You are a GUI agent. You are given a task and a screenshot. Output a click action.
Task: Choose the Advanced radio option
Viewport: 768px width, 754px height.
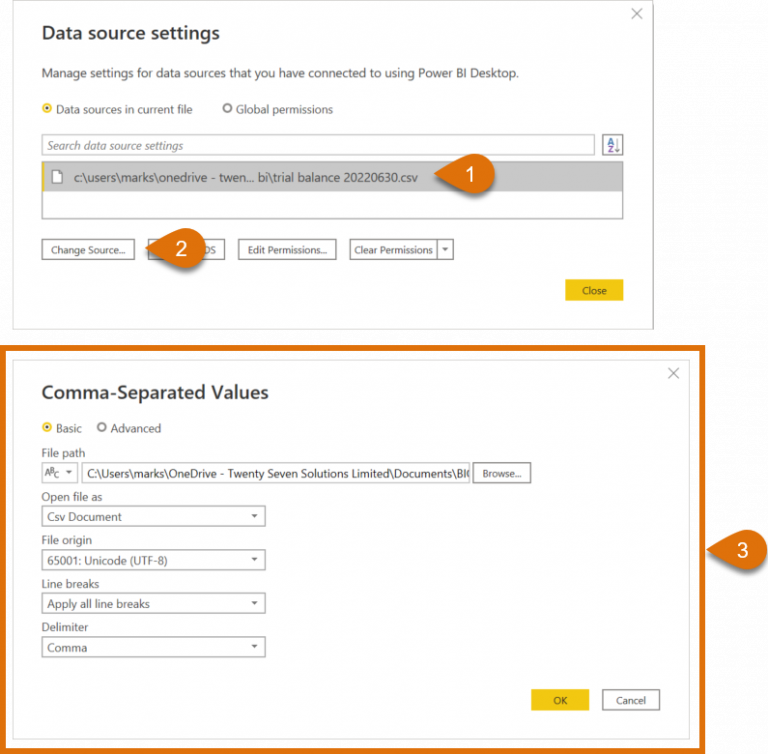pyautogui.click(x=101, y=427)
